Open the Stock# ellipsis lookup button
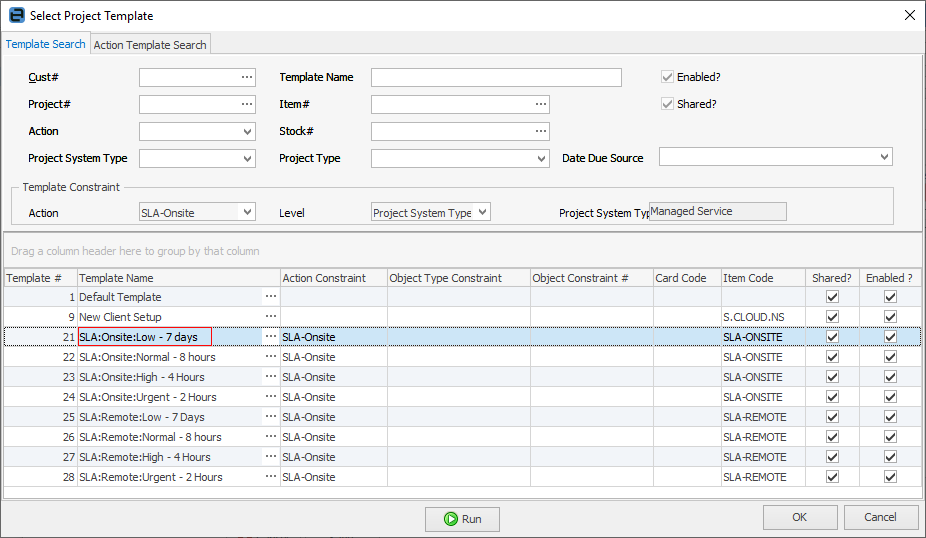 coord(540,131)
